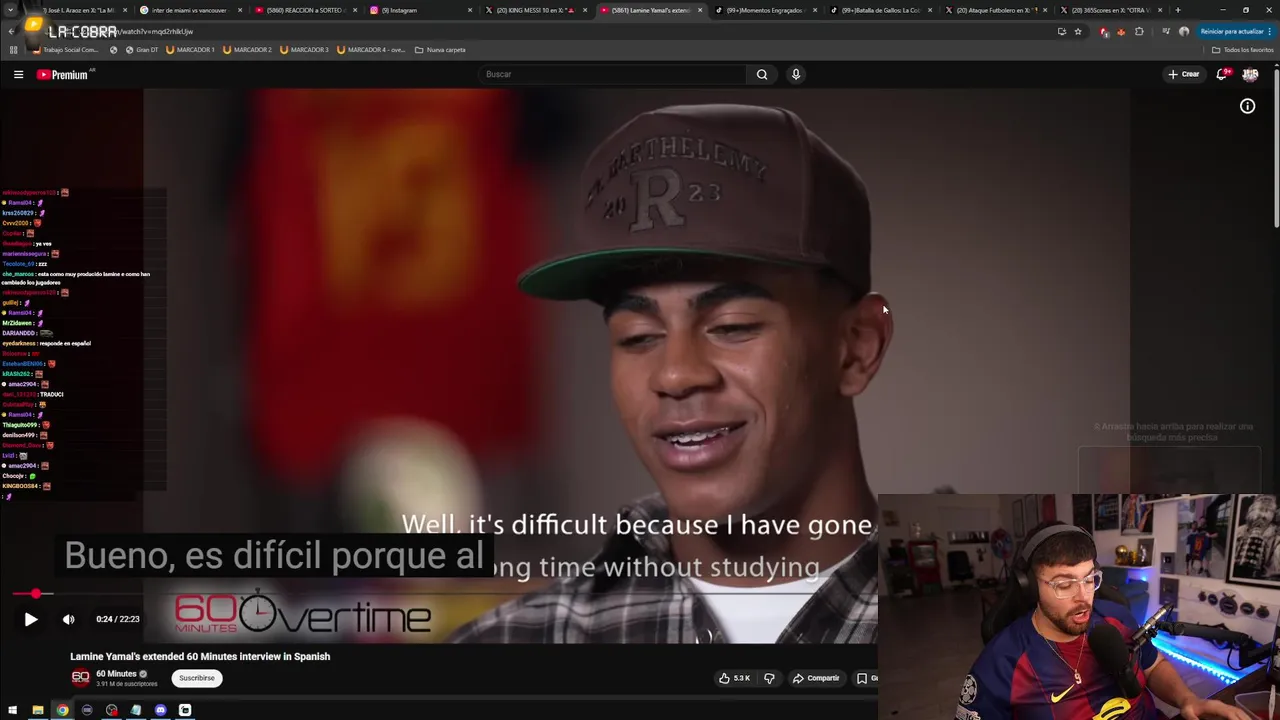Open the Chrome extensions puzzle icon
Screen dimensions: 1280x720
tap(1139, 31)
